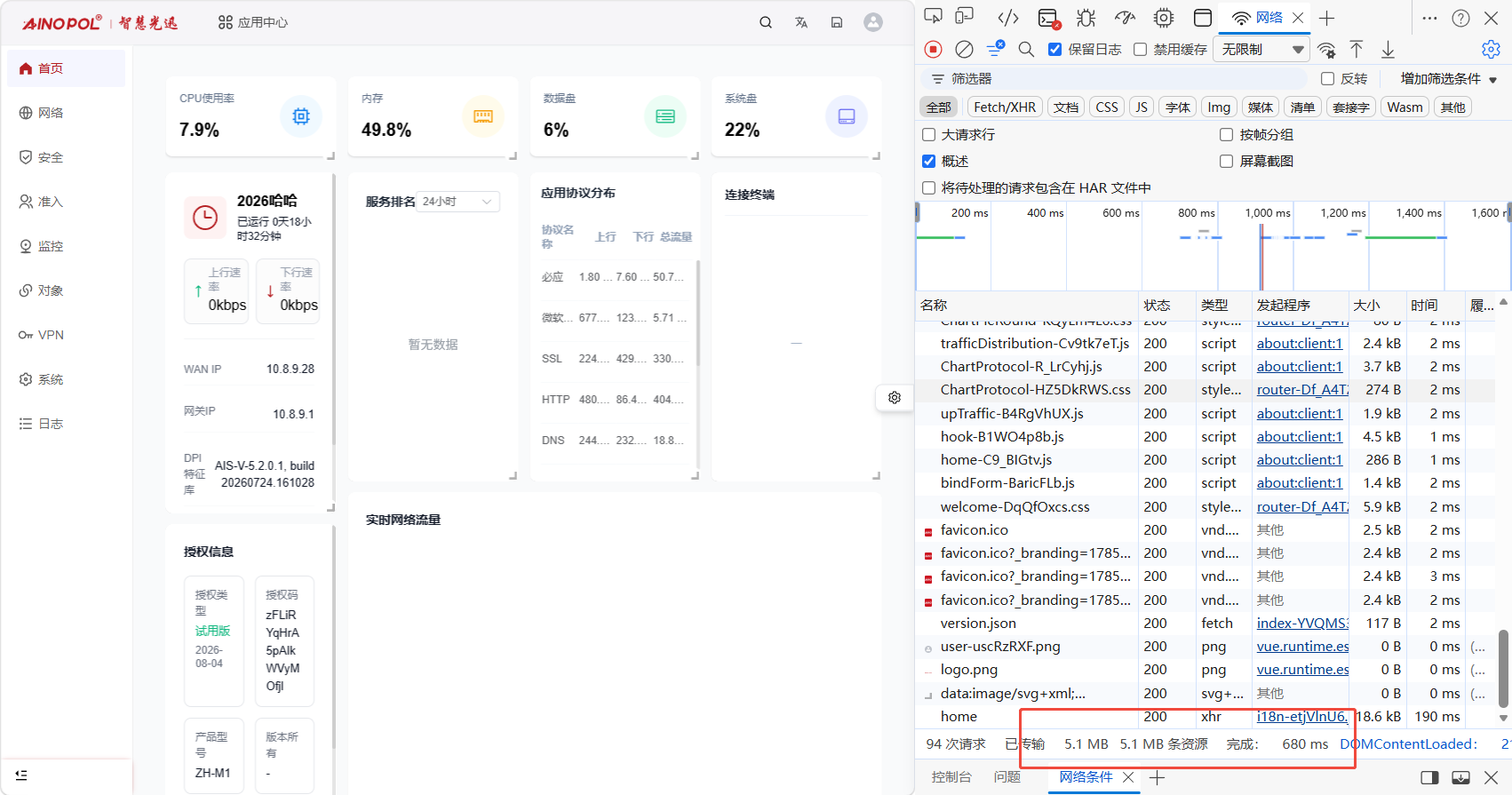Click the 系统盘 system disk icon
The image size is (1512, 795).
point(847,116)
